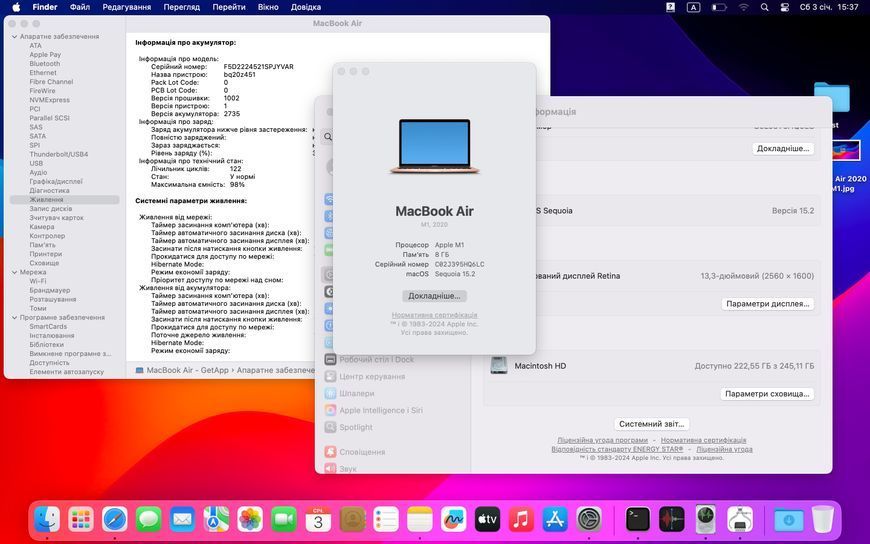Screen dimensions: 870x544
Task: Collapse the Мережа tree section
Action: [x=14, y=273]
